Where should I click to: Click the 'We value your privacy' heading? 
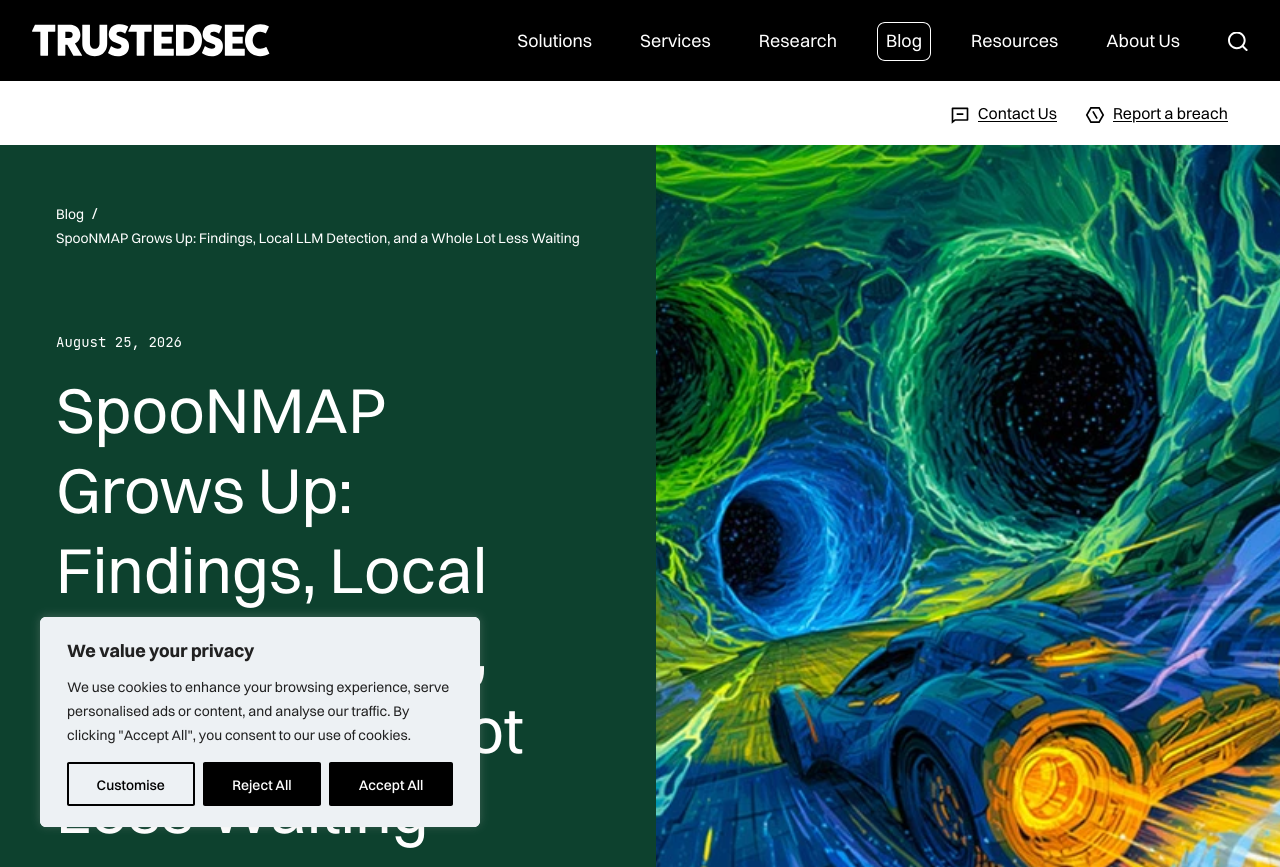161,651
